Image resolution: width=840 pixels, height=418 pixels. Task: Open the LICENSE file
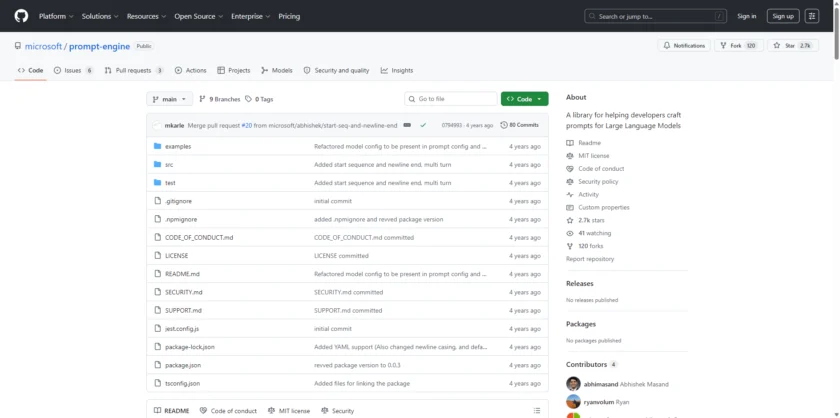click(x=177, y=256)
